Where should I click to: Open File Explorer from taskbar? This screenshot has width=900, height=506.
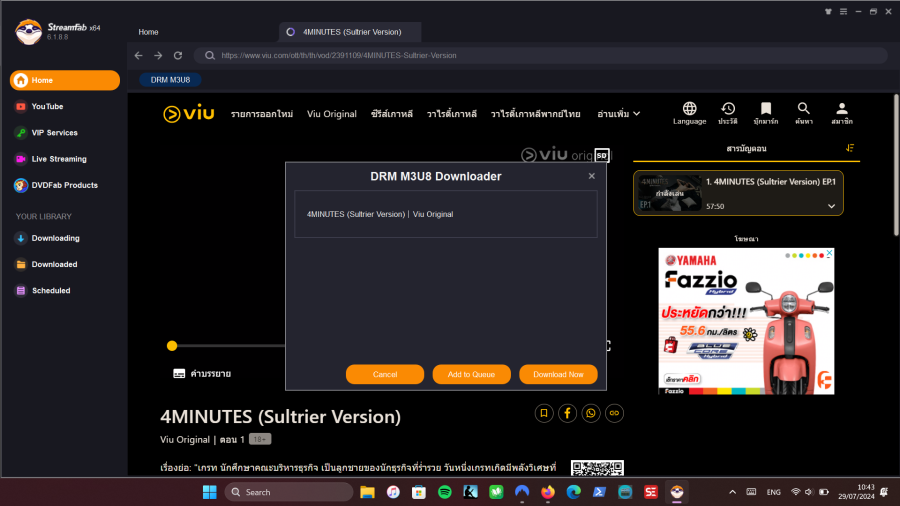(x=367, y=492)
